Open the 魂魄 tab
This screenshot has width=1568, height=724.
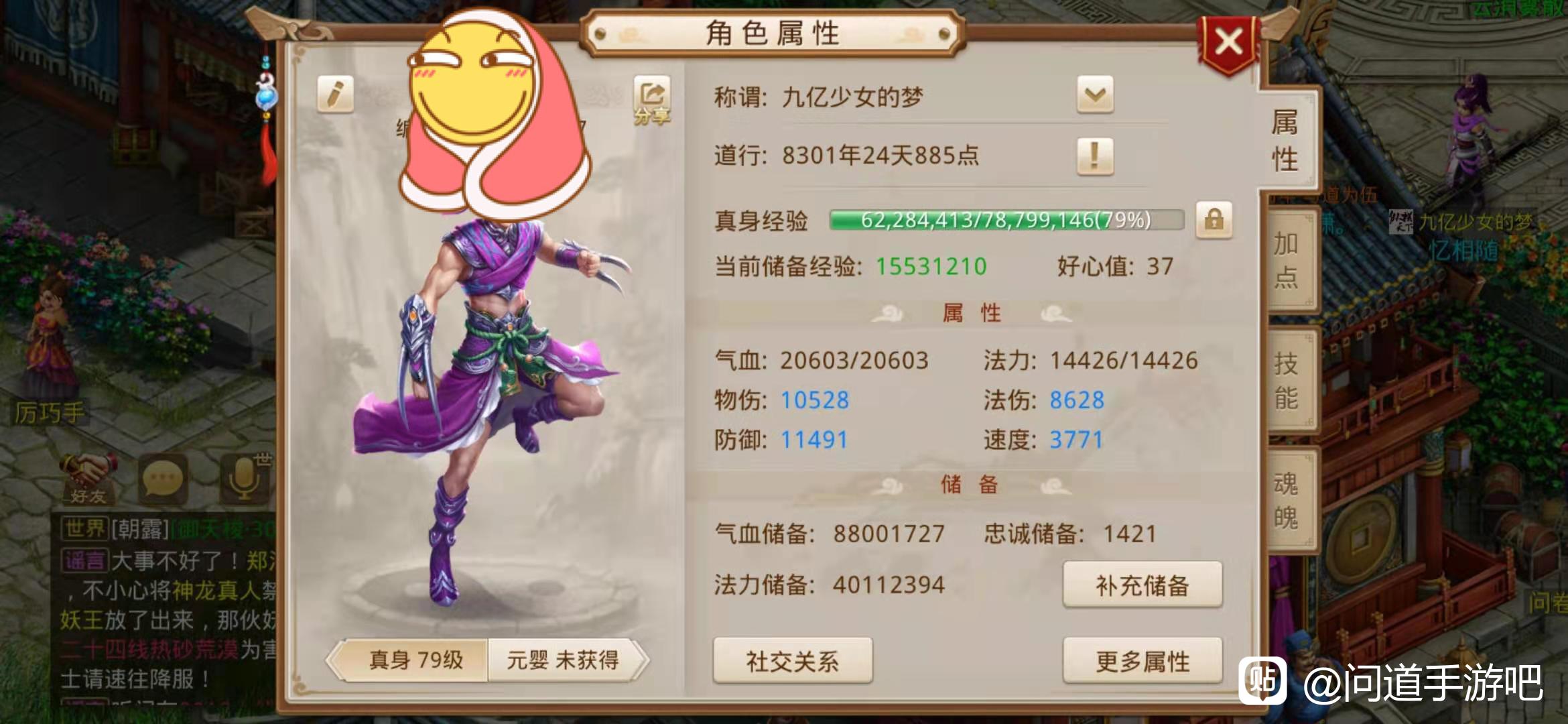pyautogui.click(x=1287, y=500)
